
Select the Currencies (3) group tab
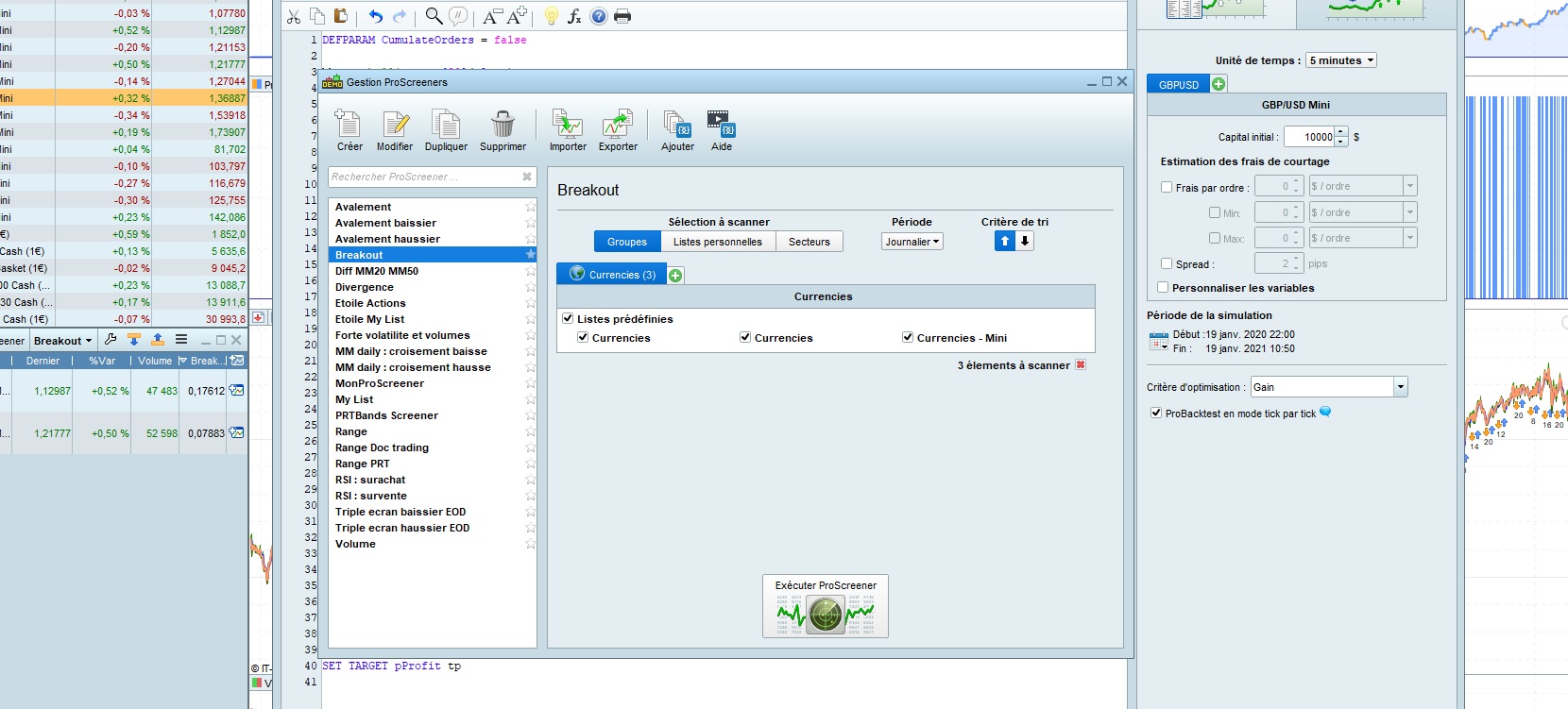coord(612,274)
